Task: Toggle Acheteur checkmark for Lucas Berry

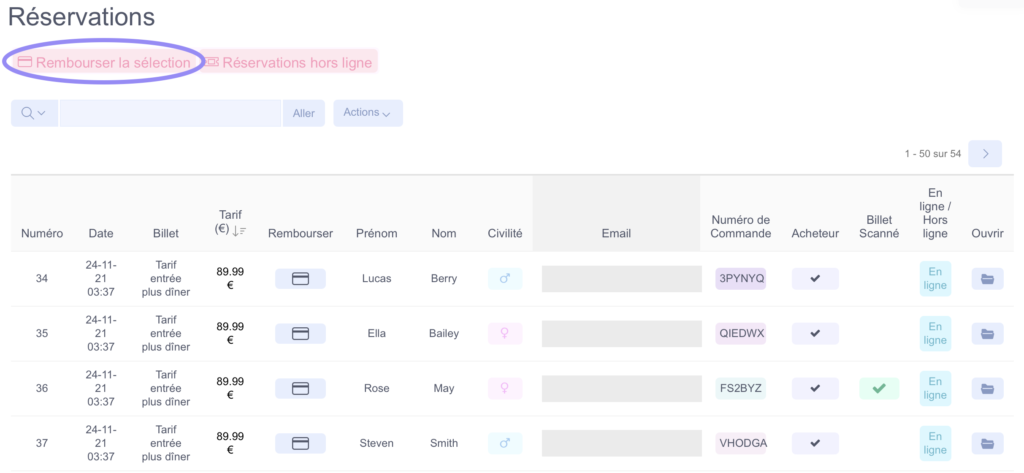Action: tap(815, 279)
